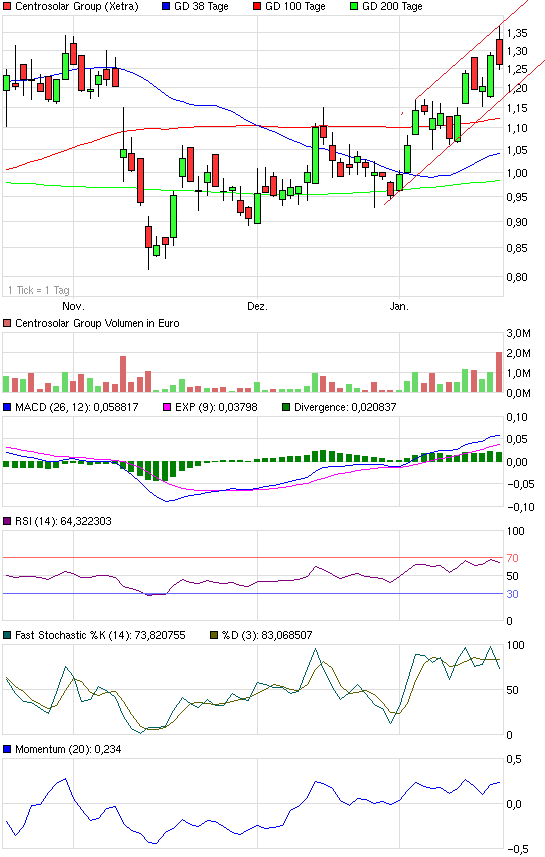This screenshot has width=545, height=857.
Task: Click the black Centrosolar Group legend swatch
Action: (x=7, y=7)
